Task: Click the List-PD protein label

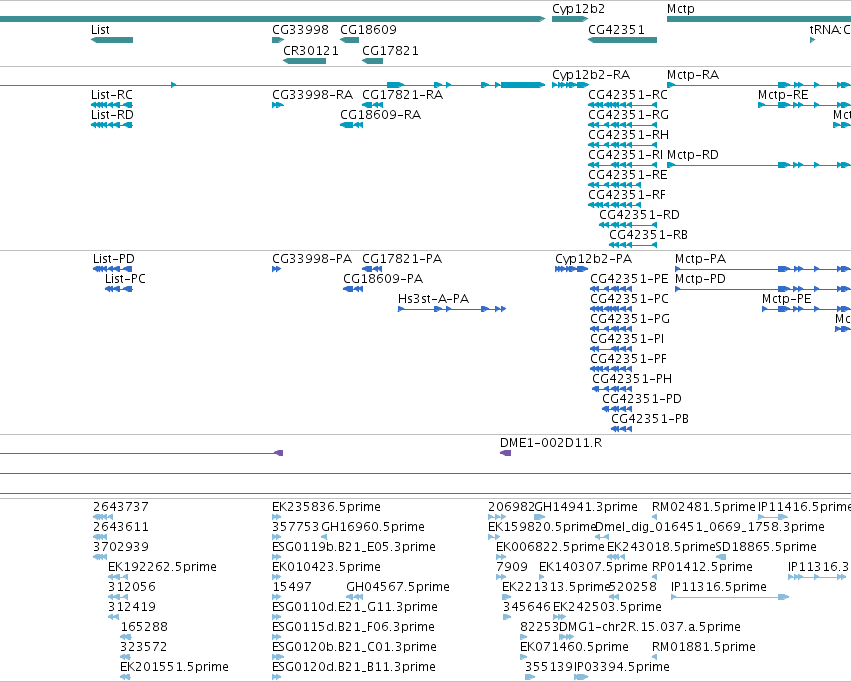Action: click(x=113, y=259)
